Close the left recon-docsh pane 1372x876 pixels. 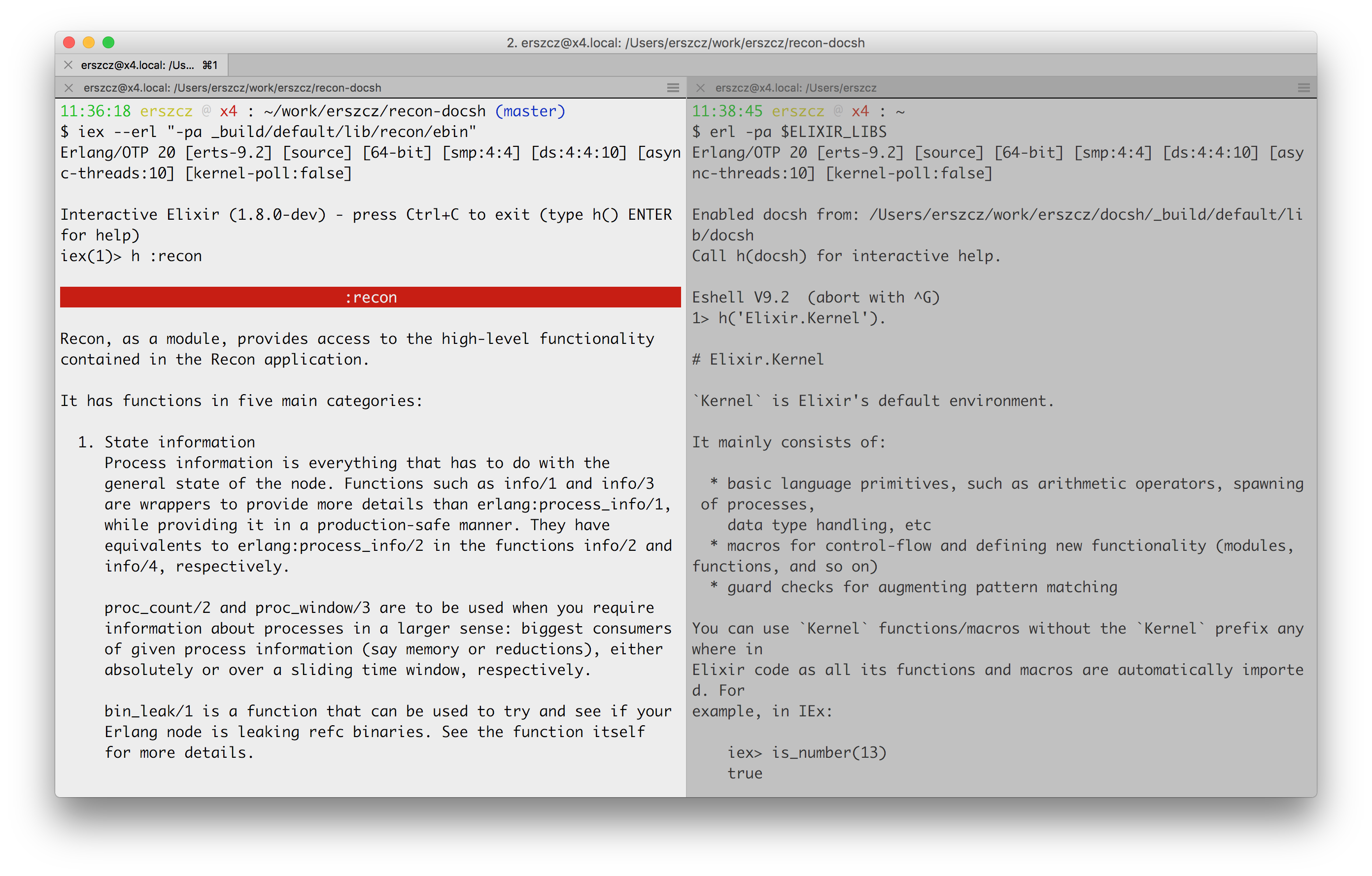pyautogui.click(x=69, y=88)
